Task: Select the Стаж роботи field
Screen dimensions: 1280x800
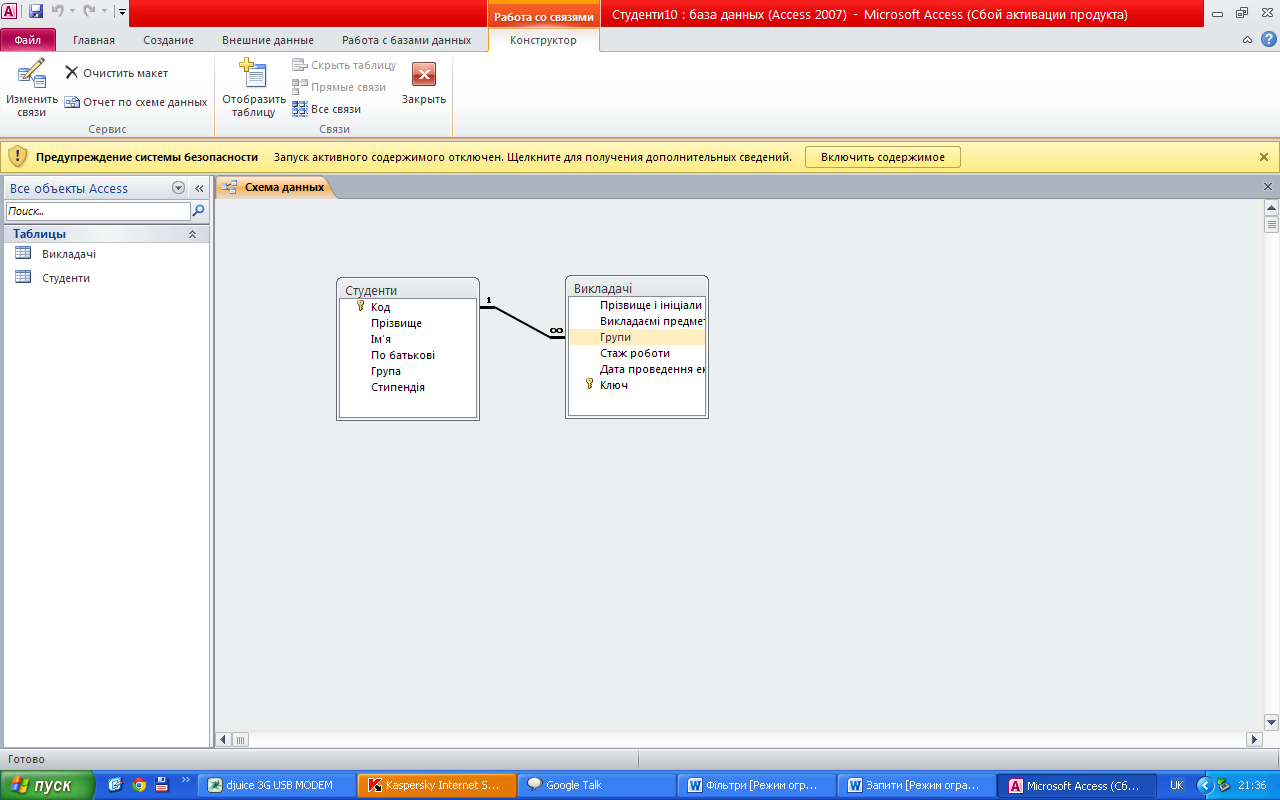Action: coord(637,353)
